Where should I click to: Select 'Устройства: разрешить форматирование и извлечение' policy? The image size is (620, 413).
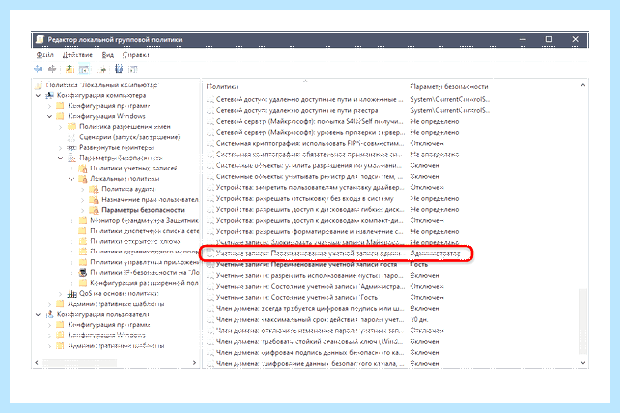click(x=310, y=232)
